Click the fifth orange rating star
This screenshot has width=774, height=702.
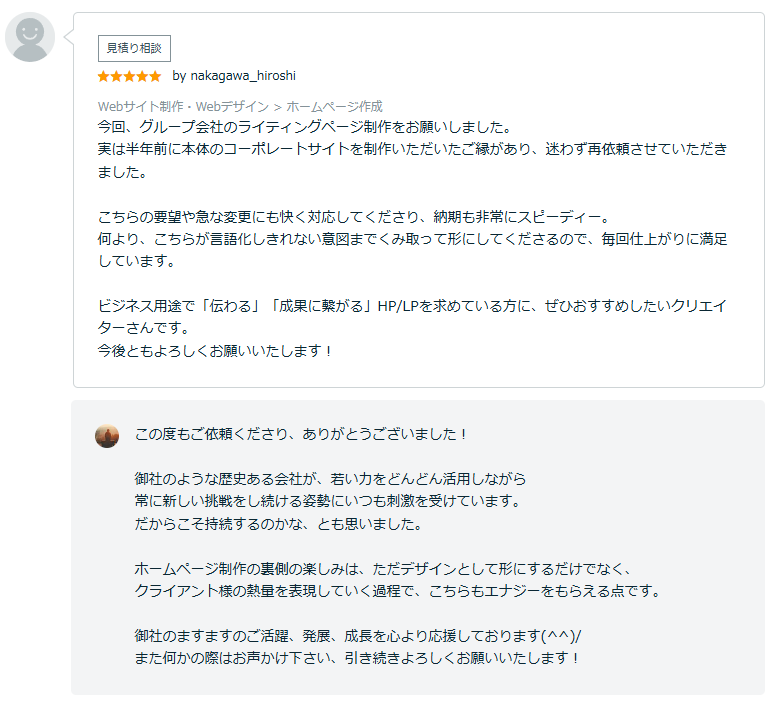[x=155, y=76]
